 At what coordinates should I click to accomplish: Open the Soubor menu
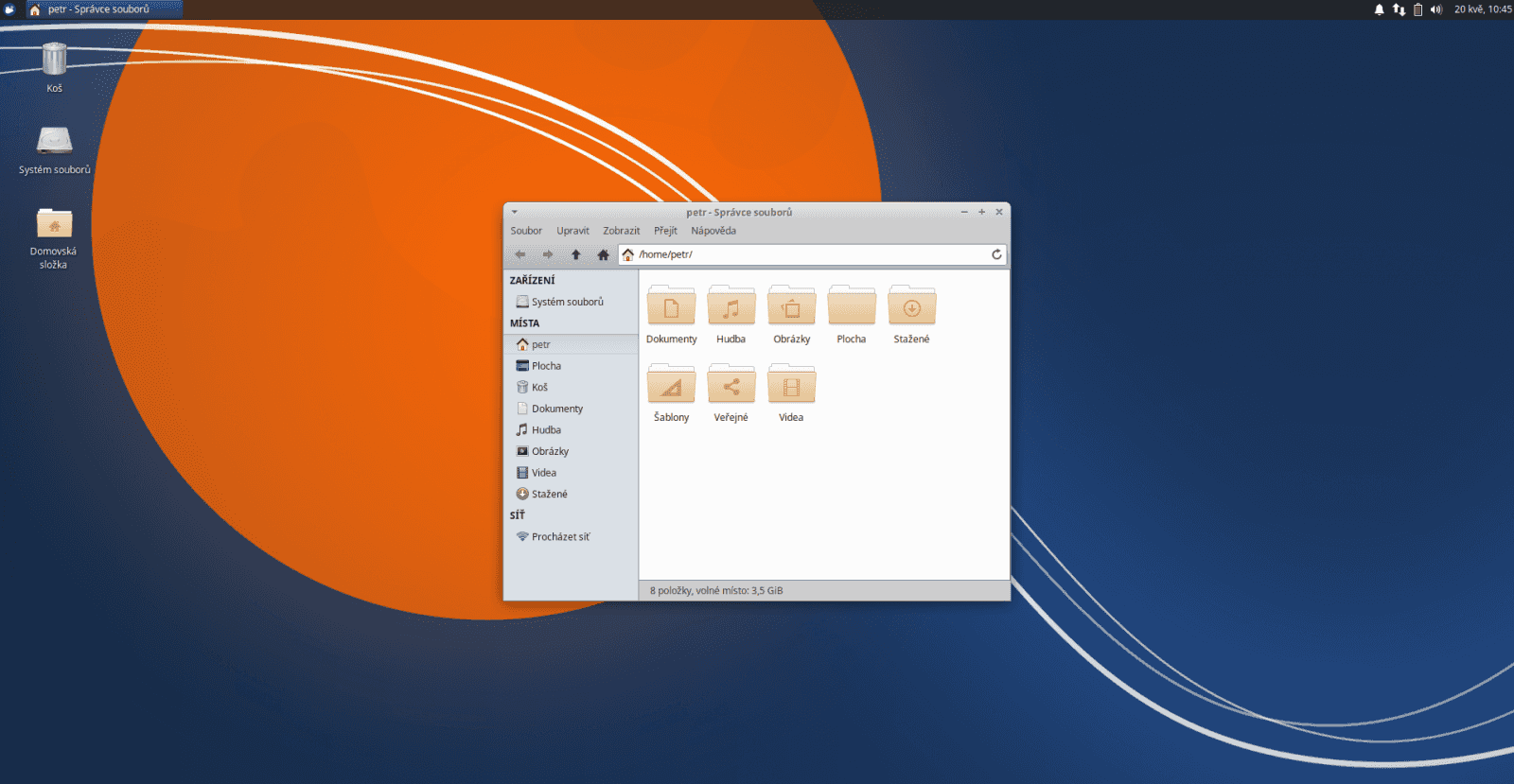click(x=526, y=231)
